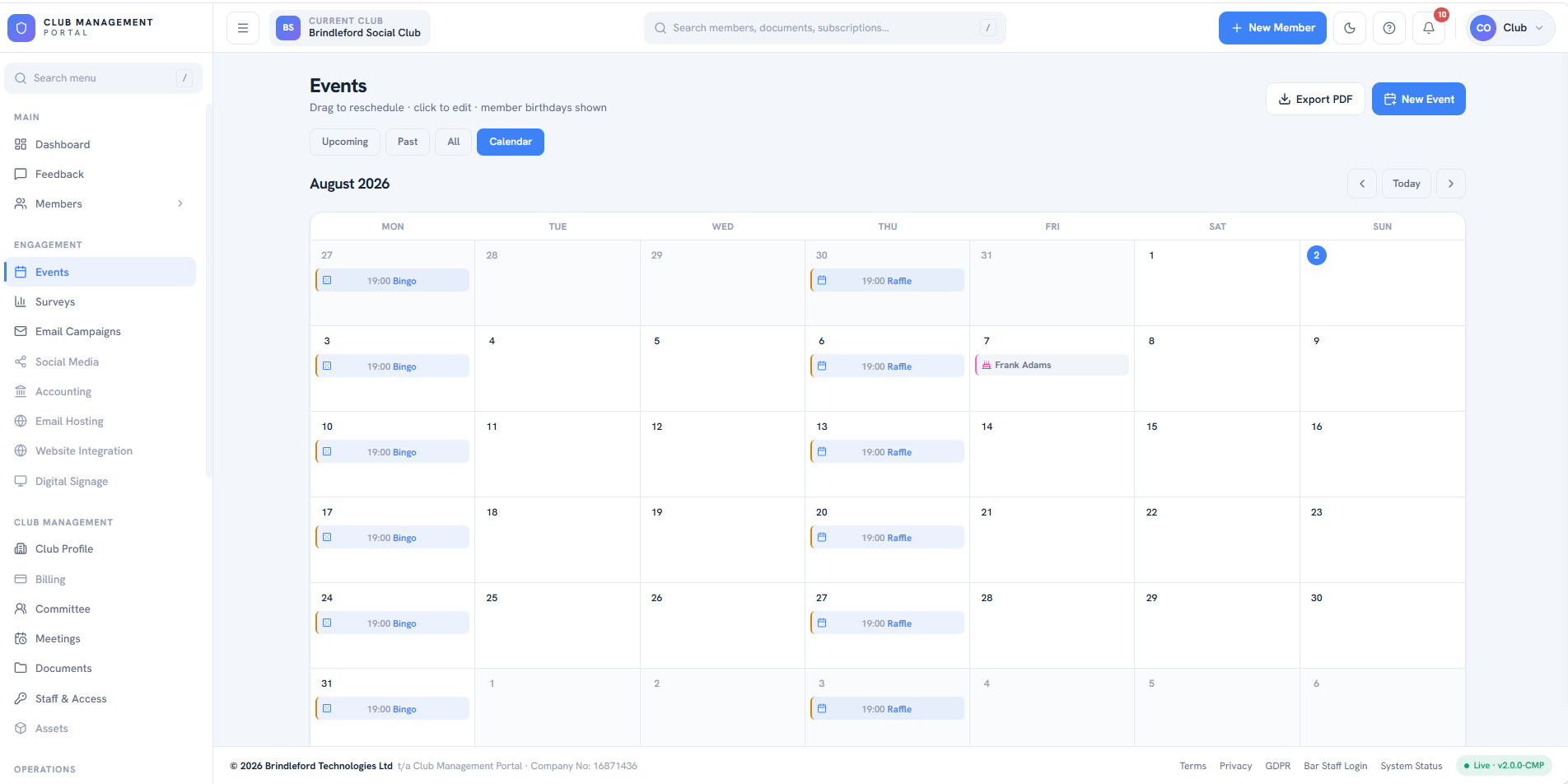Screen dimensions: 1568x784
Task: Go to previous month chevron
Action: click(x=1362, y=184)
